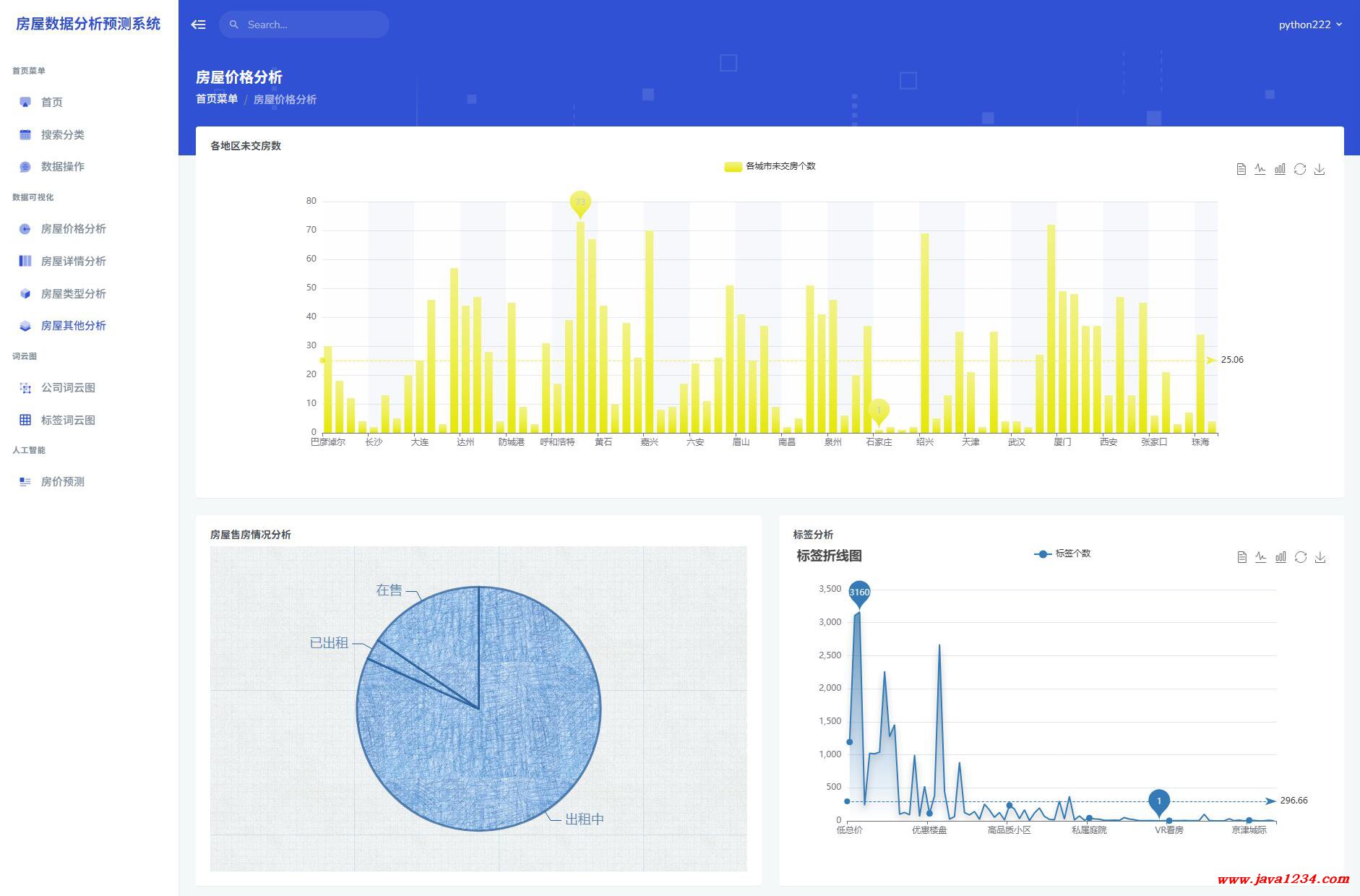Toggle the 各城市未交房个数 legend series
The height and width of the screenshot is (896, 1360).
pyautogui.click(x=770, y=166)
